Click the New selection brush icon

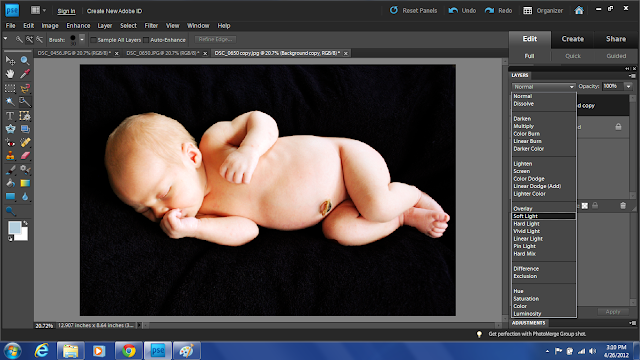point(19,40)
